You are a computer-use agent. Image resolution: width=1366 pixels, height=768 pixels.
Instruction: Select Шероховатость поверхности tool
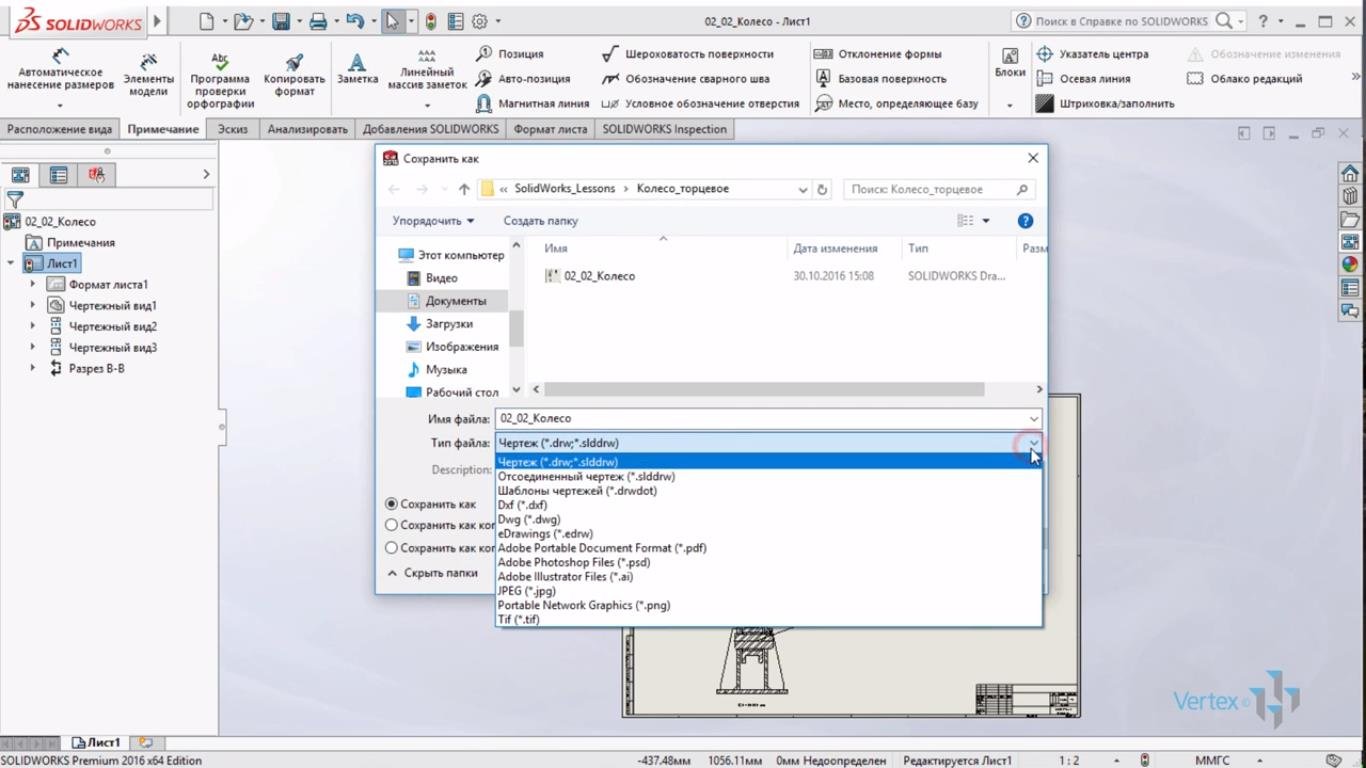coord(688,54)
